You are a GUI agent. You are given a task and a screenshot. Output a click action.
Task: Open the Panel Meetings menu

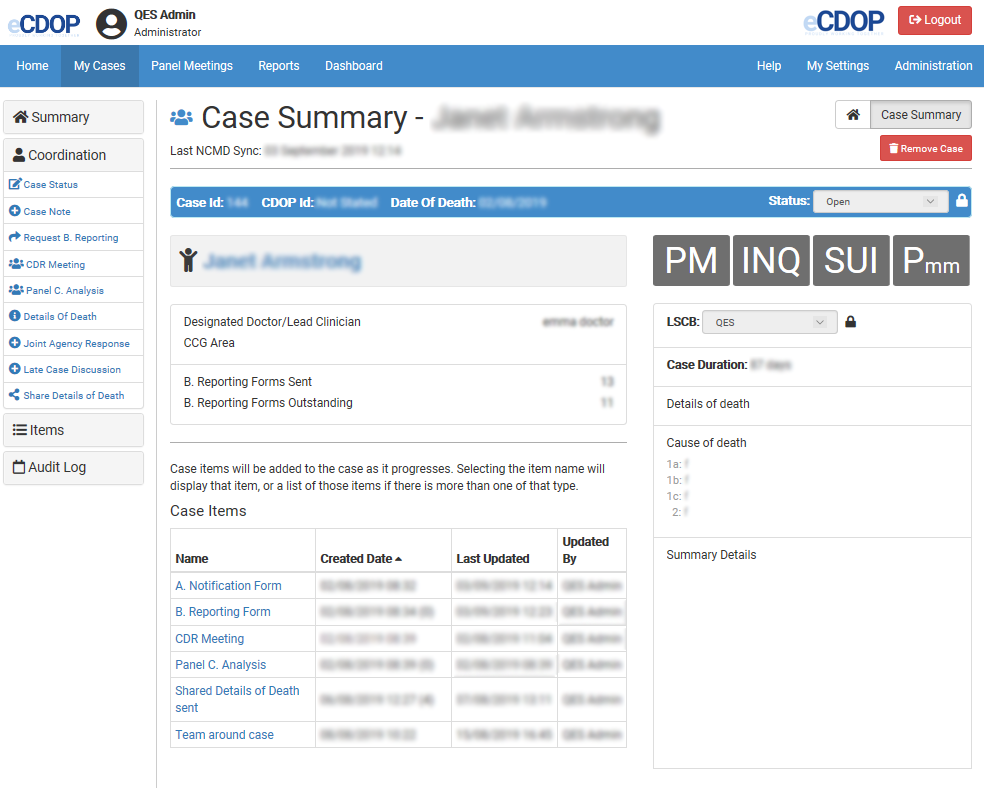[192, 66]
